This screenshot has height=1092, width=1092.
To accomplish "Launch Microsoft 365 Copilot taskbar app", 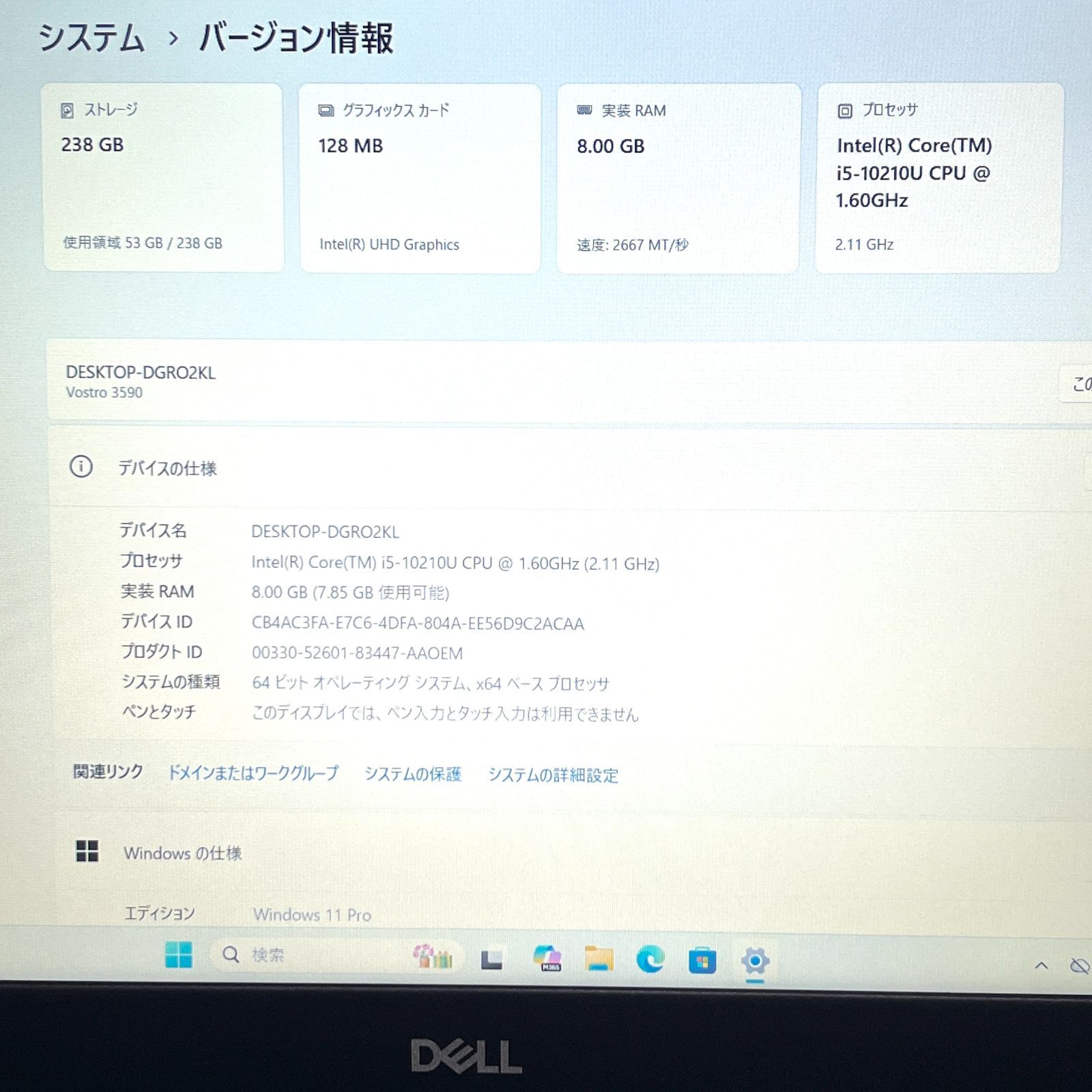I will pos(547,958).
